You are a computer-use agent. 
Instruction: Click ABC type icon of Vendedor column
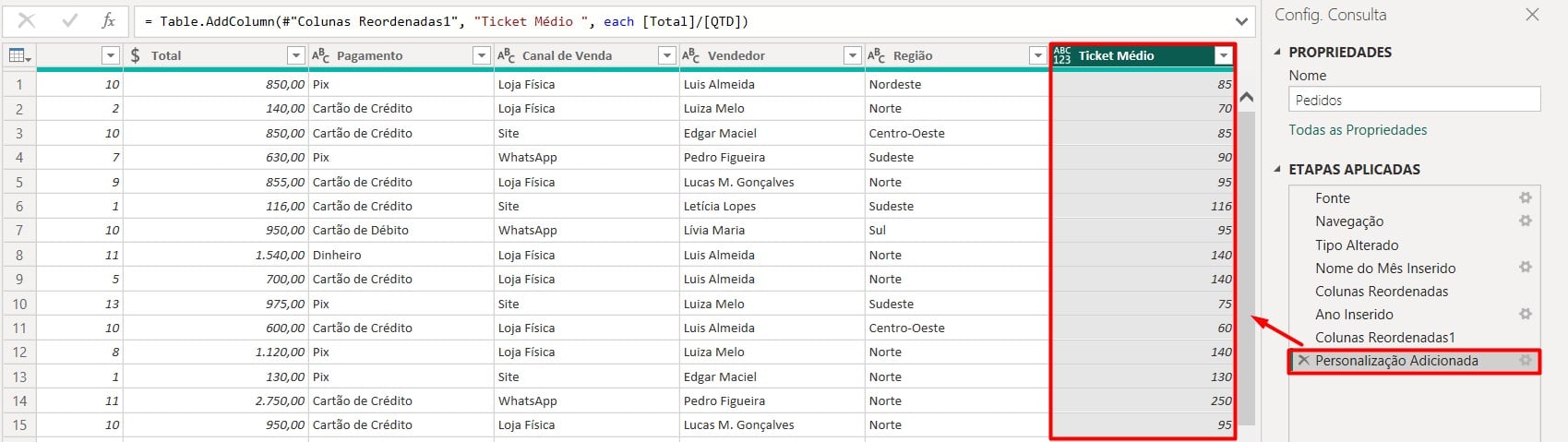[x=690, y=55]
